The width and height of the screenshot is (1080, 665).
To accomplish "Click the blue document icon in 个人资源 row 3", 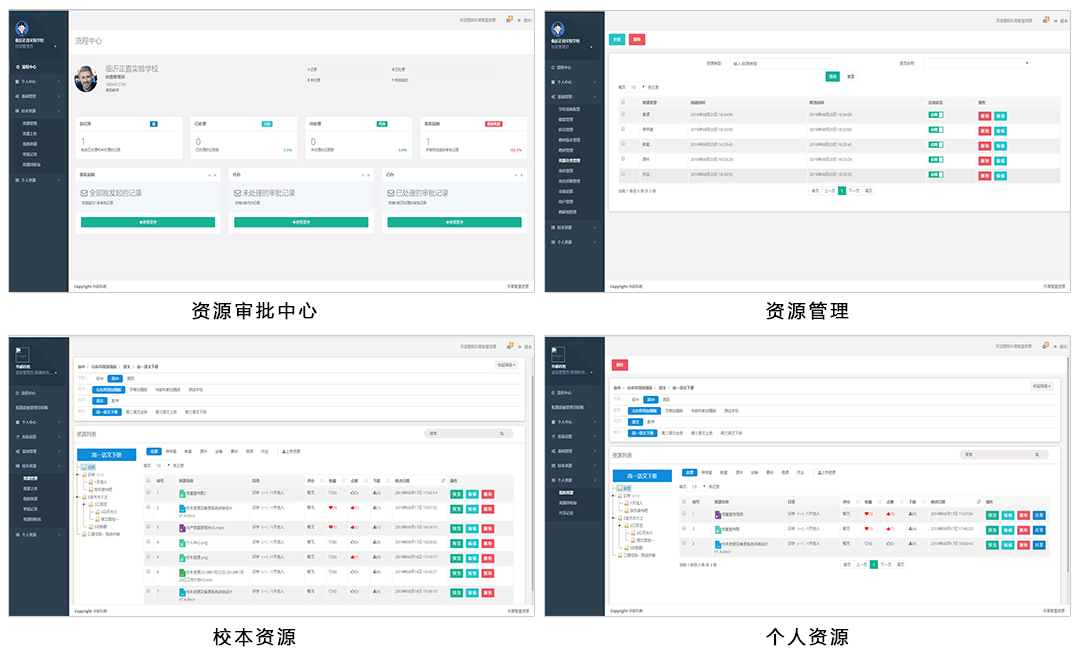I will pos(718,544).
